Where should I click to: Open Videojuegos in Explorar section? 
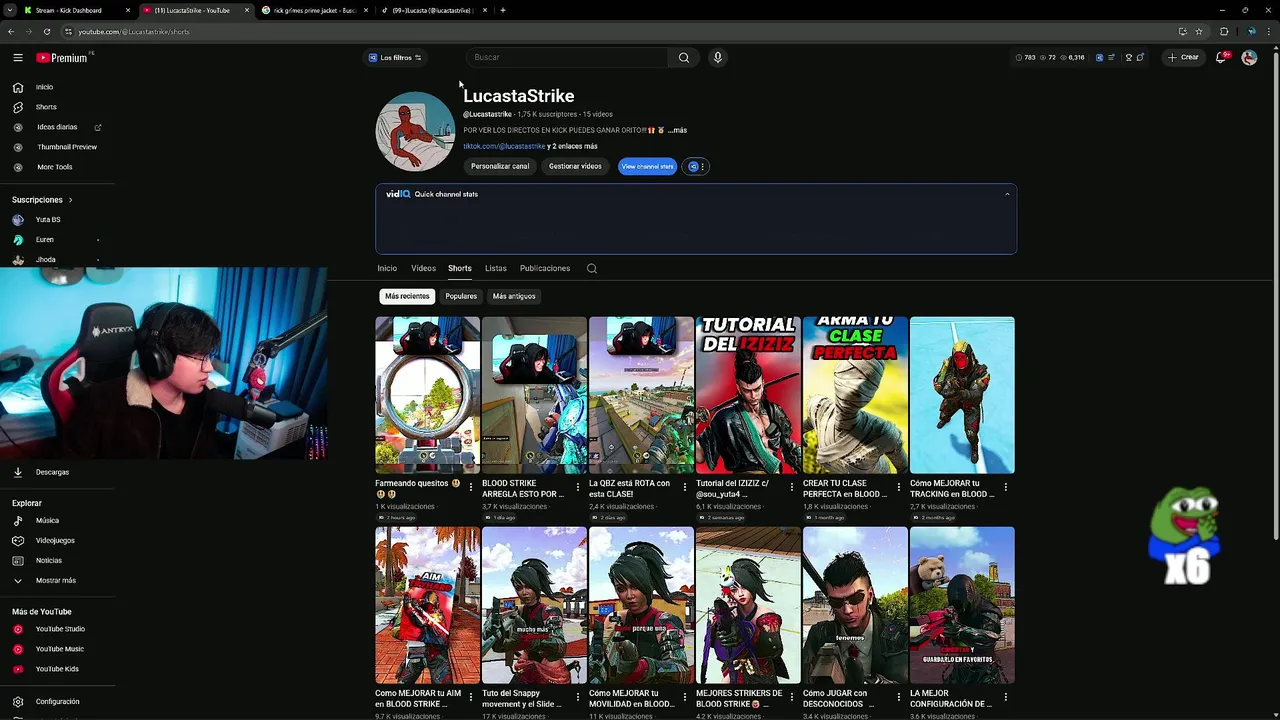pyautogui.click(x=57, y=540)
